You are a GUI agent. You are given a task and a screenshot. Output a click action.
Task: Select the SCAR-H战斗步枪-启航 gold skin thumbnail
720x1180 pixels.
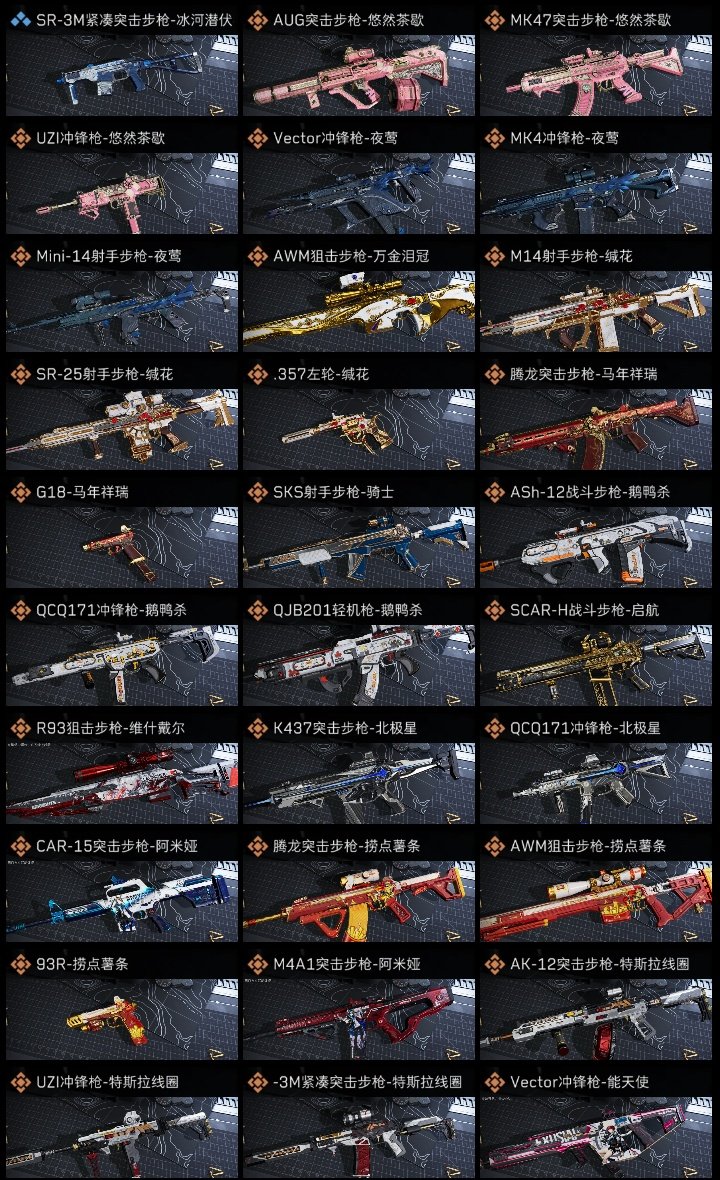pyautogui.click(x=596, y=665)
